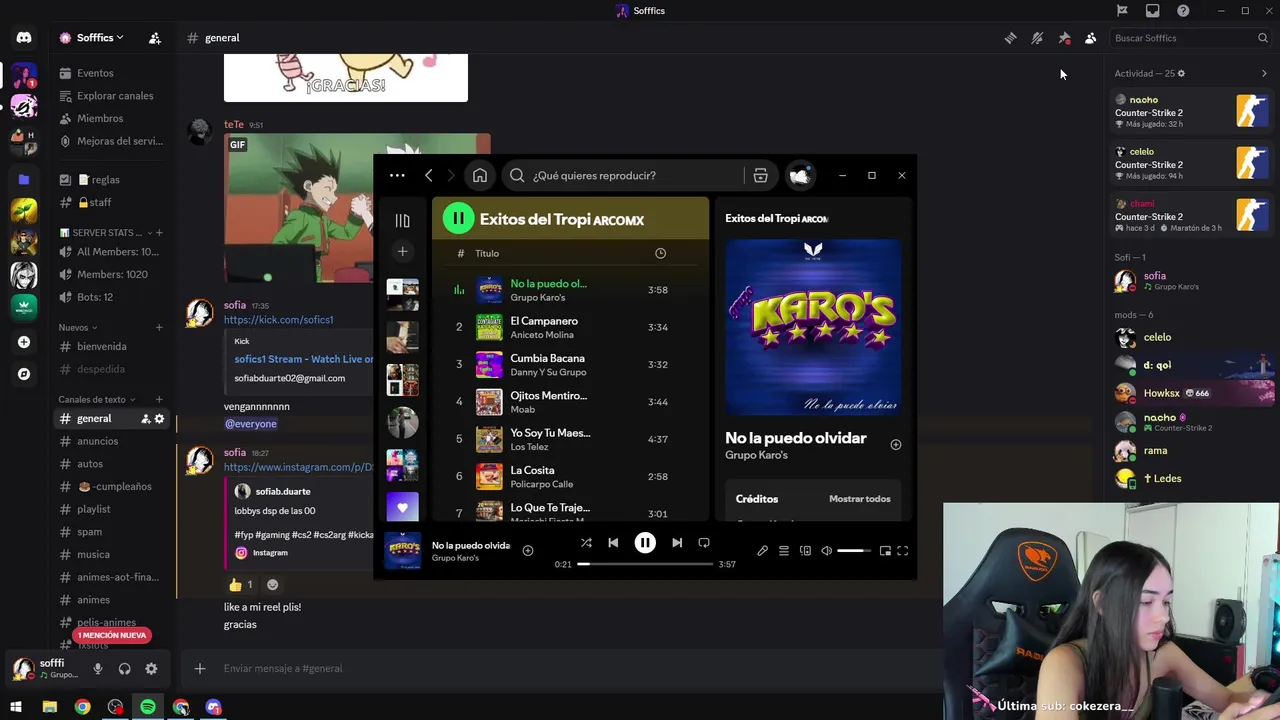Screen dimensions: 1280x720
Task: Click Mostrar todos in Créditos
Action: point(859,499)
